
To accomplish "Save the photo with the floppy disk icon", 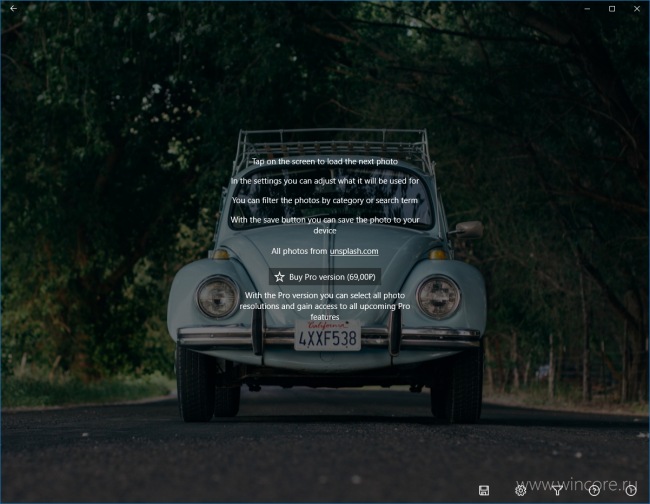I will pyautogui.click(x=484, y=490).
